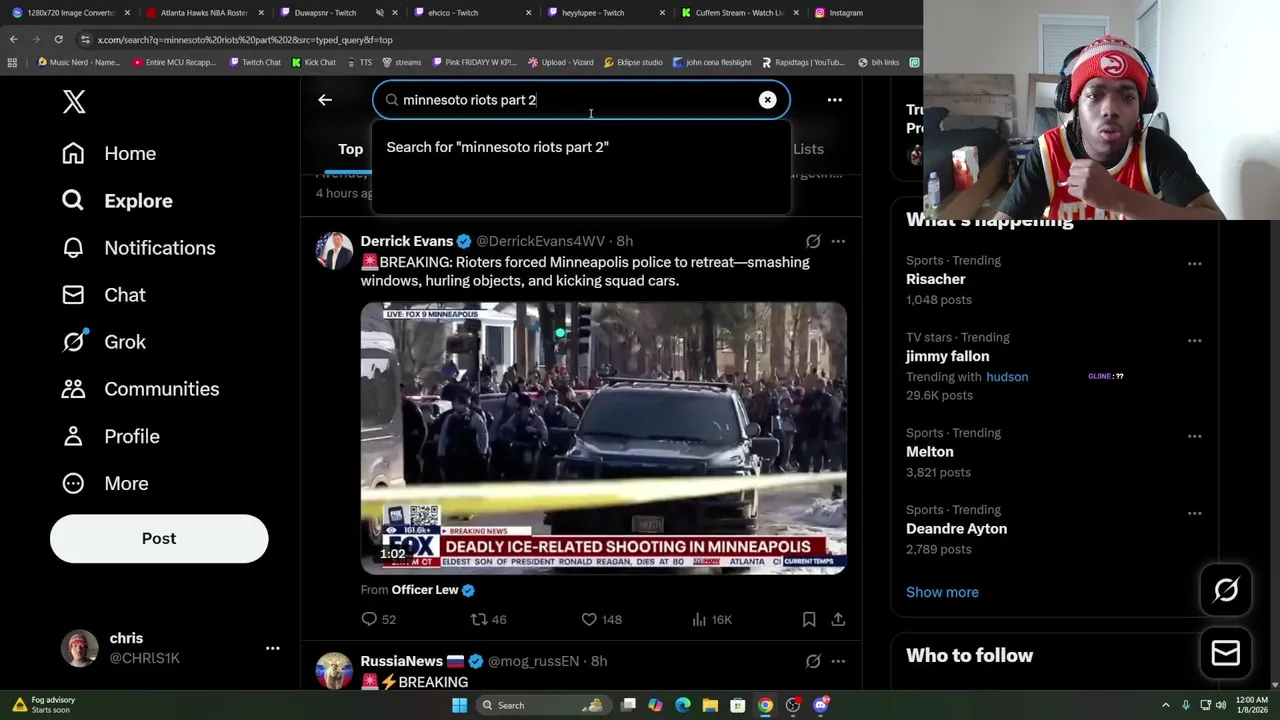This screenshot has width=1280, height=720.
Task: Go to the Explore section
Action: pyautogui.click(x=117, y=201)
